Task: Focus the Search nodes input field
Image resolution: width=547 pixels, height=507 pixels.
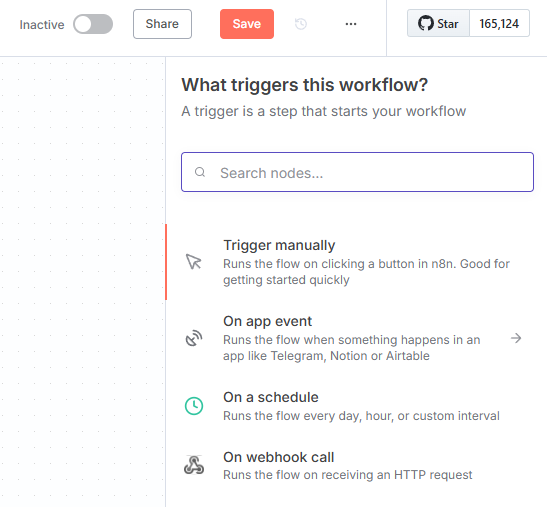Action: click(357, 172)
